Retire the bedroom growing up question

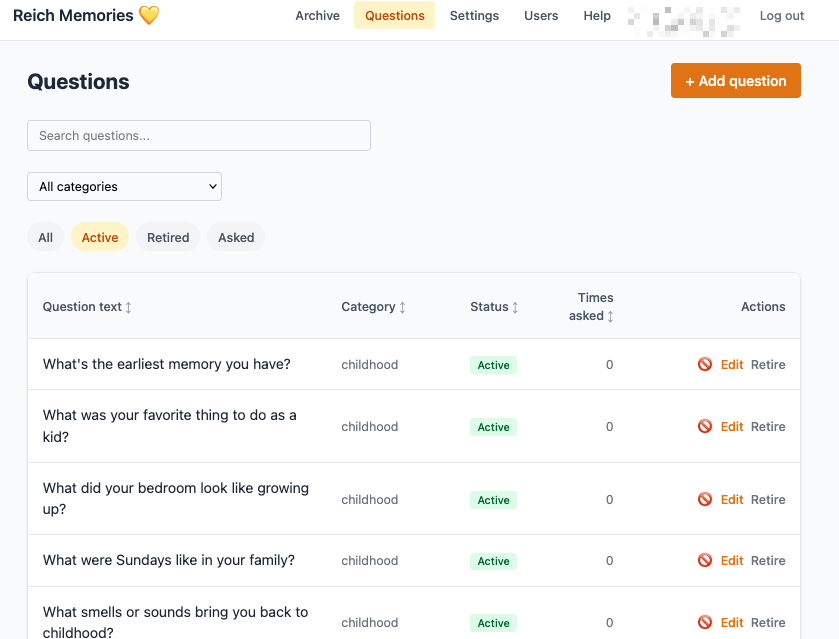768,499
